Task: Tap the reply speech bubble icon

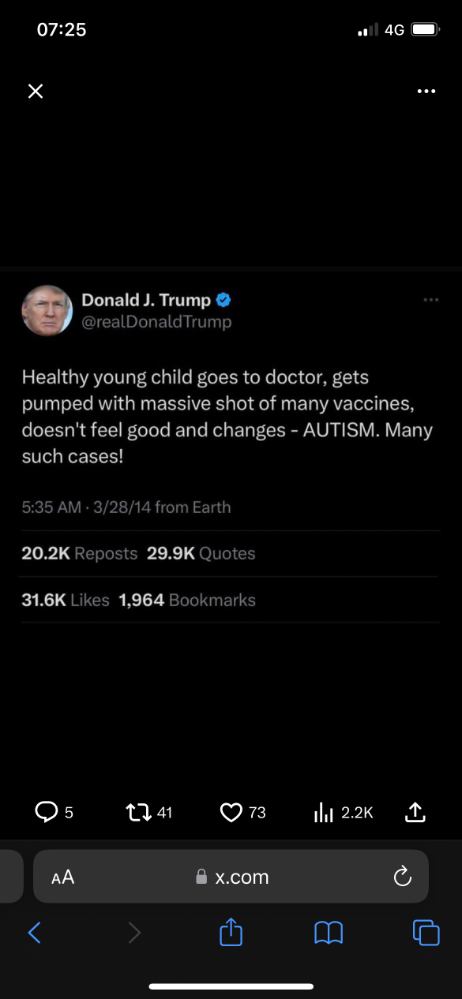Action: coord(46,812)
